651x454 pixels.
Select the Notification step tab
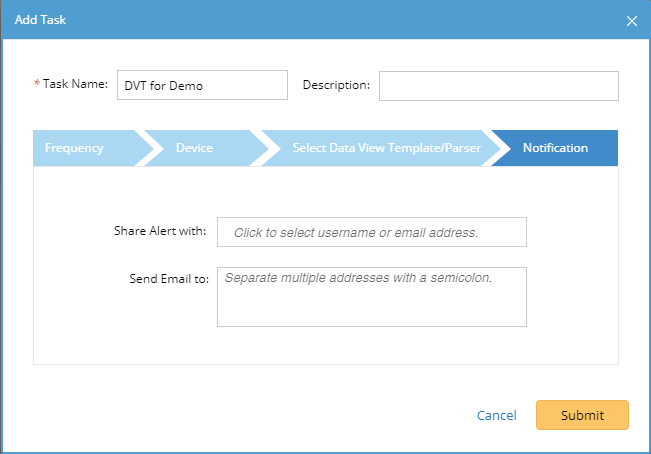(x=556, y=148)
